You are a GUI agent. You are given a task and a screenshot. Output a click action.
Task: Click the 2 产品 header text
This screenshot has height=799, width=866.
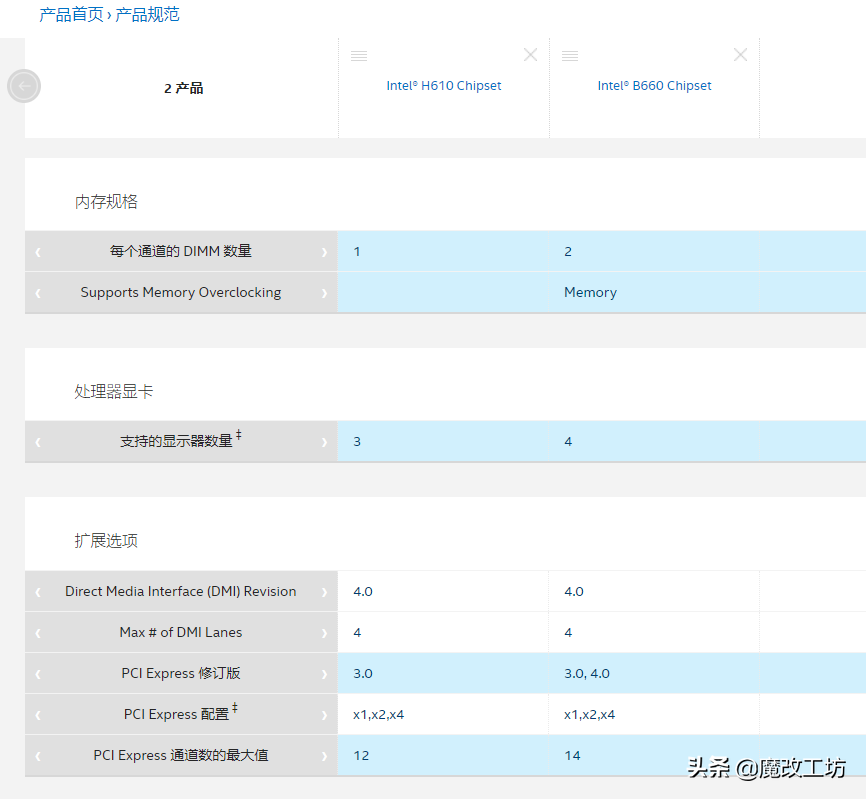point(183,88)
